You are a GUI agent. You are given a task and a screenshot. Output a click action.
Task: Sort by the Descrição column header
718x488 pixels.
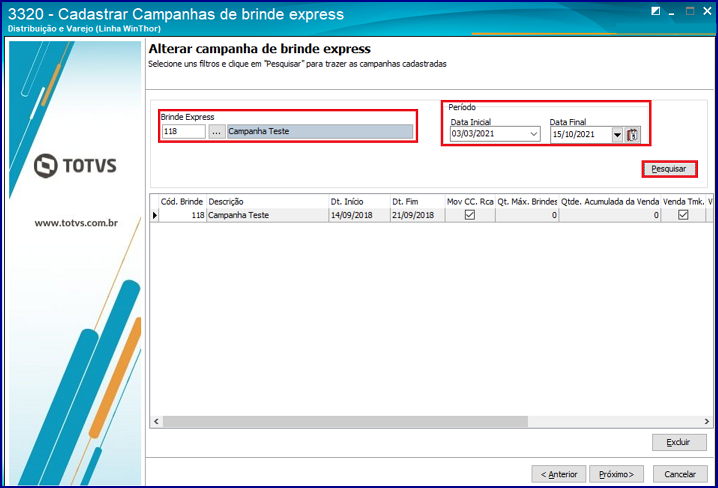[x=267, y=201]
